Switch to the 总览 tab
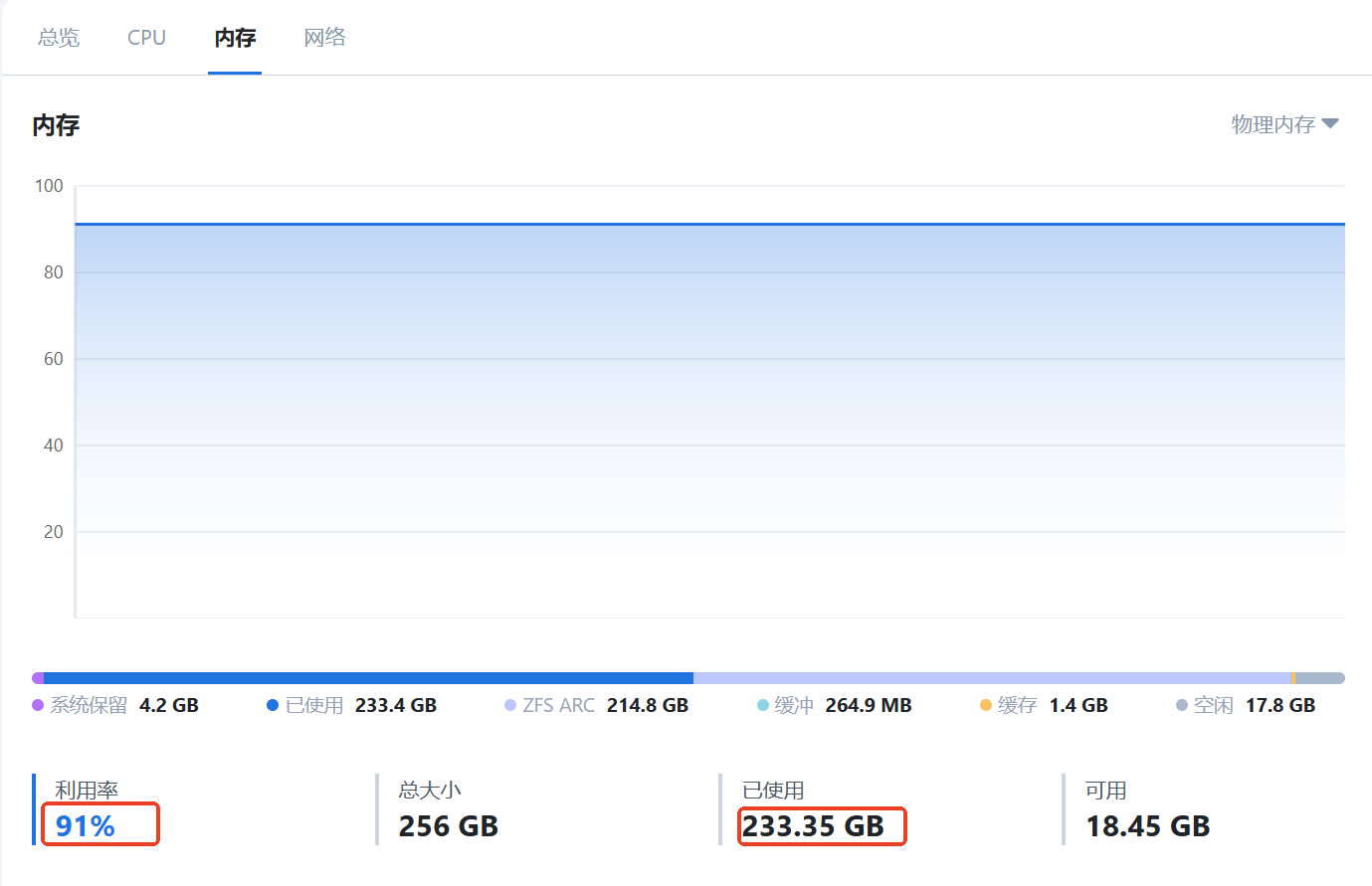1372x886 pixels. 59,38
